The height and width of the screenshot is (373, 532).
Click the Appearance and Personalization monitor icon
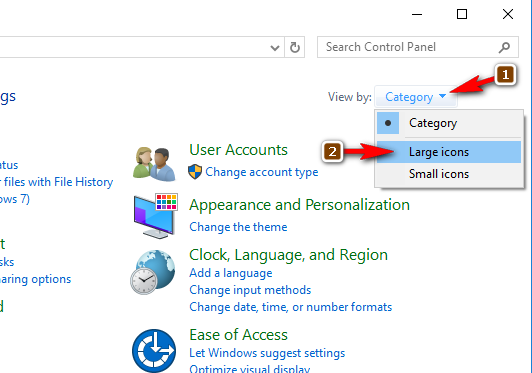[x=156, y=216]
